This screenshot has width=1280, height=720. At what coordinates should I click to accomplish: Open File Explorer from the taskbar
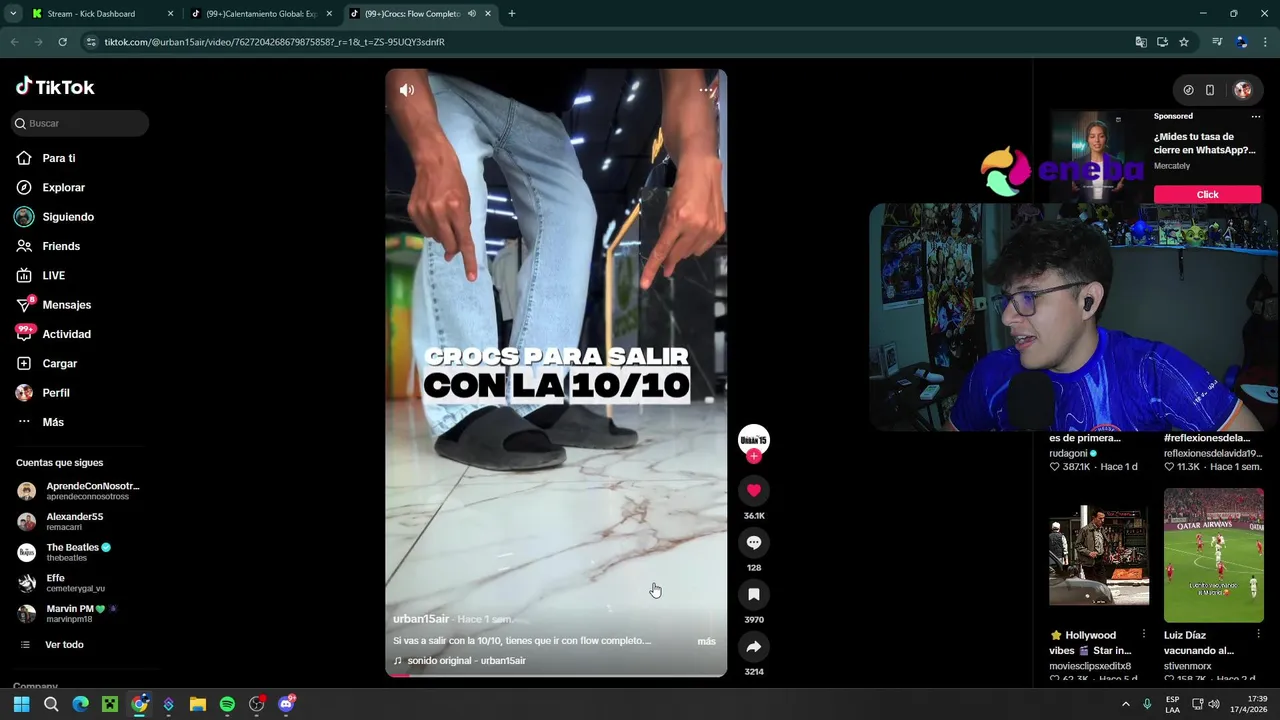[198, 704]
